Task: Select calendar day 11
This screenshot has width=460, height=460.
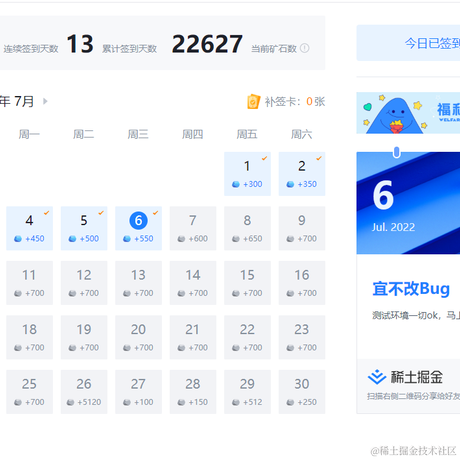Action: pyautogui.click(x=30, y=283)
